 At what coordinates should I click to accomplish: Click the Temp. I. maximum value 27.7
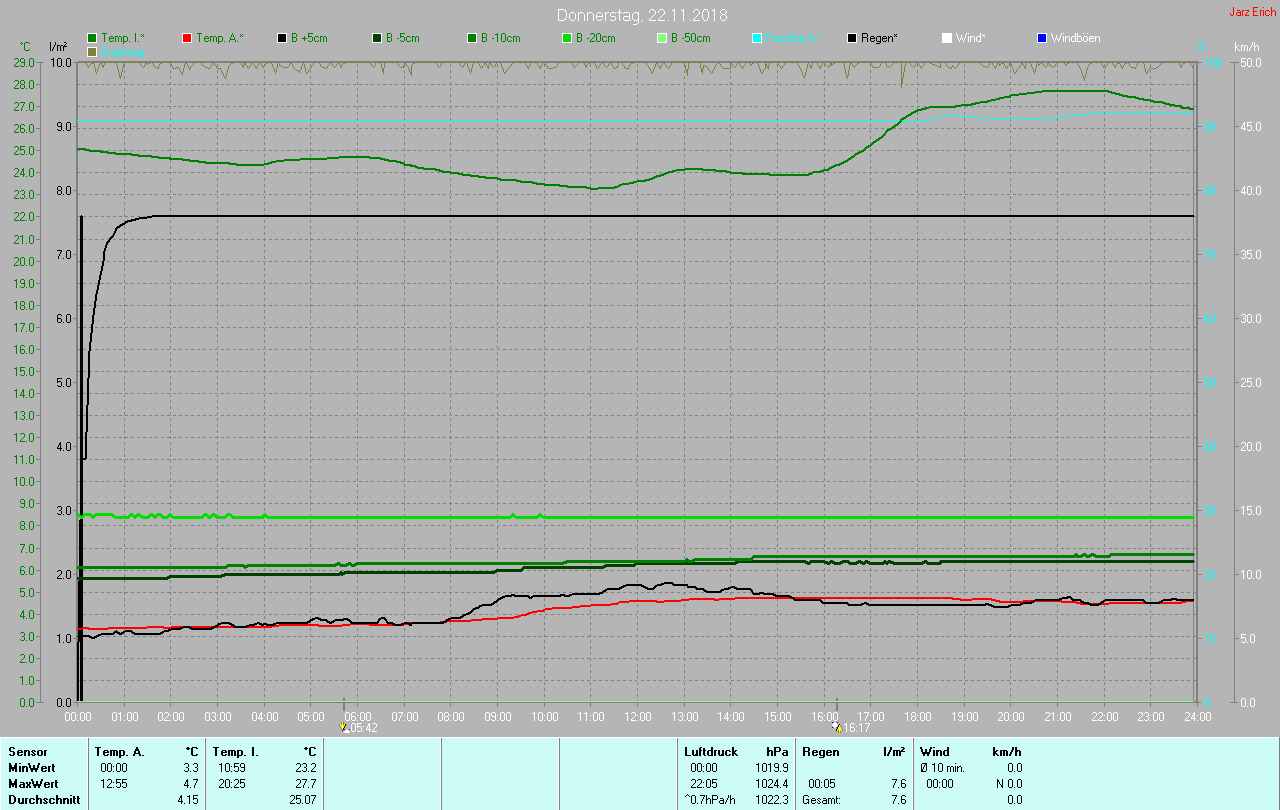coord(306,784)
